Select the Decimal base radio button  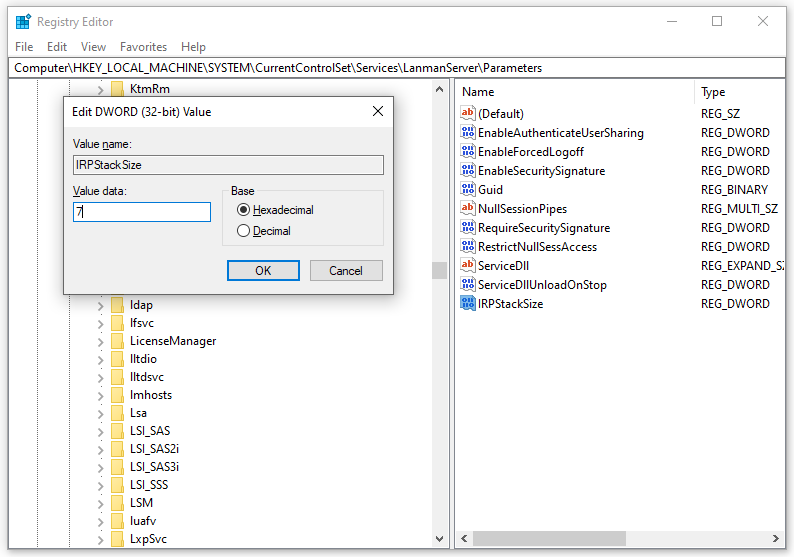244,231
